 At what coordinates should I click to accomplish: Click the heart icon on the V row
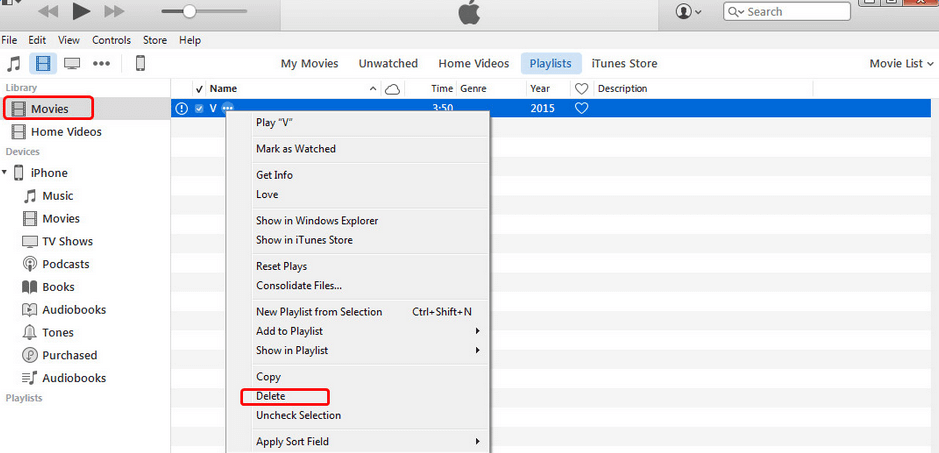(581, 108)
